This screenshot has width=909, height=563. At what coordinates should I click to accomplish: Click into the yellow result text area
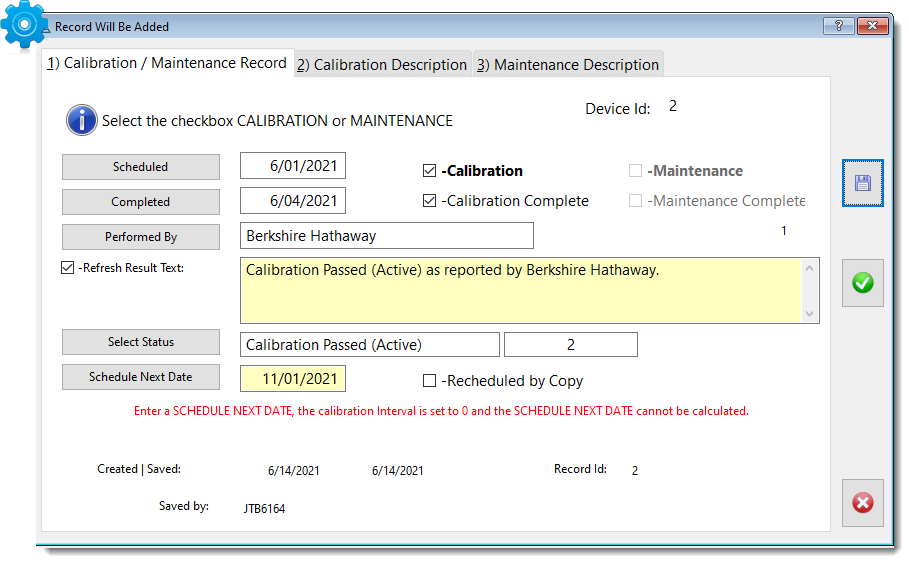pyautogui.click(x=521, y=290)
